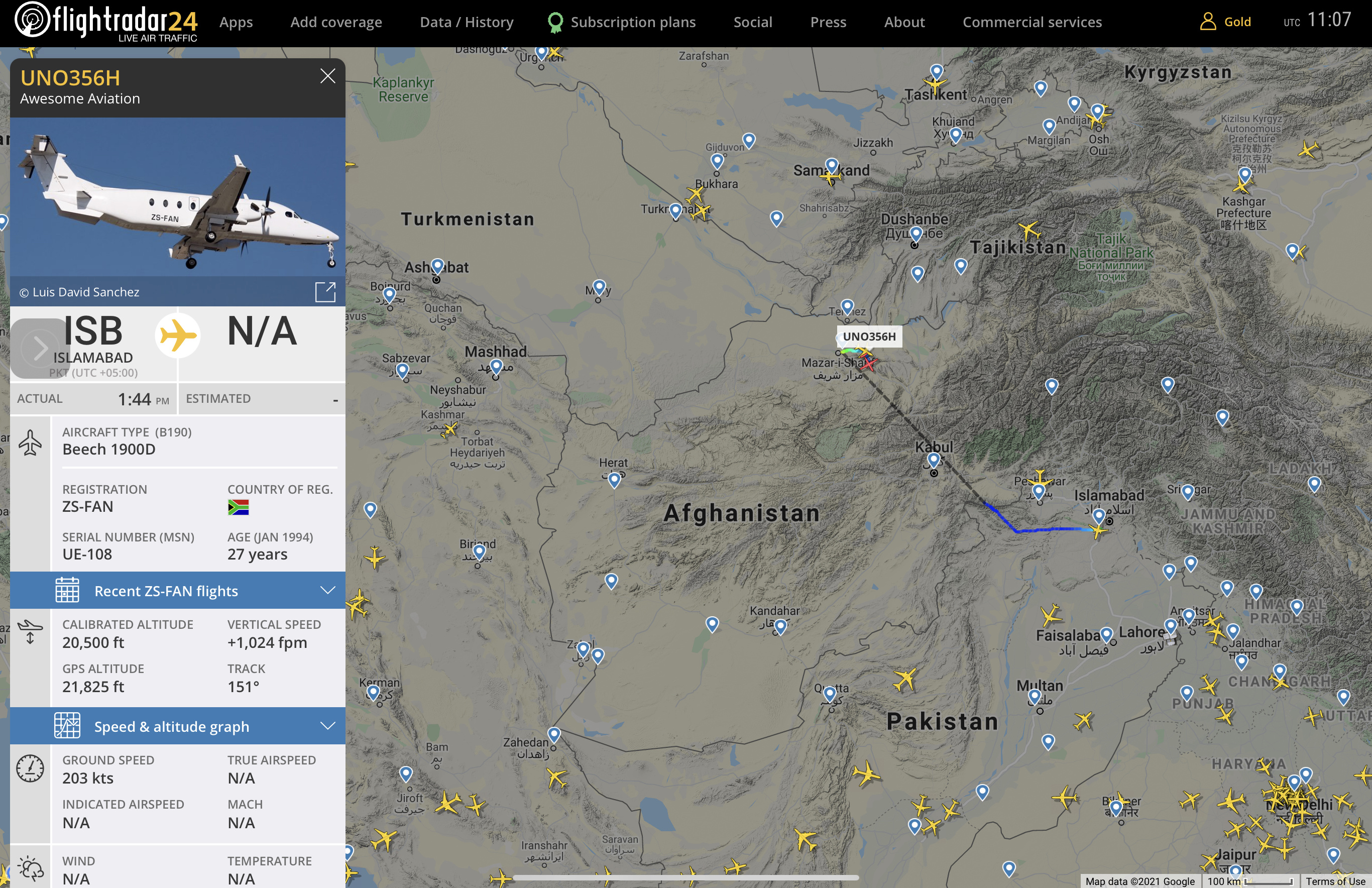Click the gray previous-arrow button beside ISB
Viewport: 1372px width, 888px height.
[x=39, y=348]
